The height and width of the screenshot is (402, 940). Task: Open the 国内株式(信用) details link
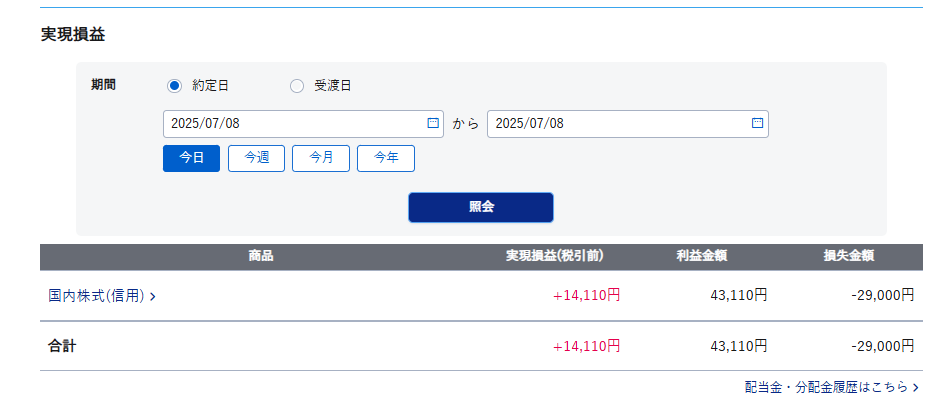[x=97, y=295]
